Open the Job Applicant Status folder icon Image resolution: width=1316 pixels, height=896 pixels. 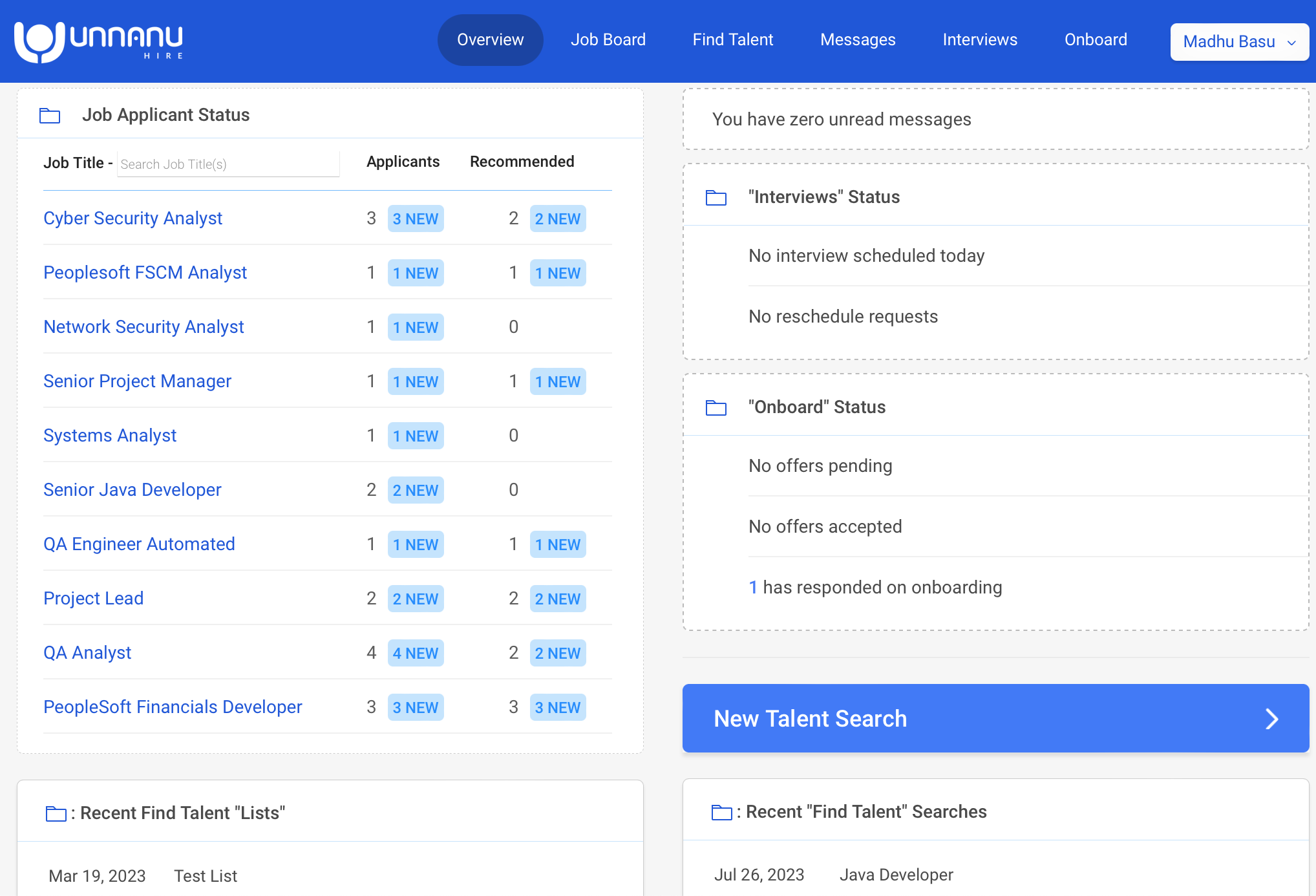coord(49,116)
